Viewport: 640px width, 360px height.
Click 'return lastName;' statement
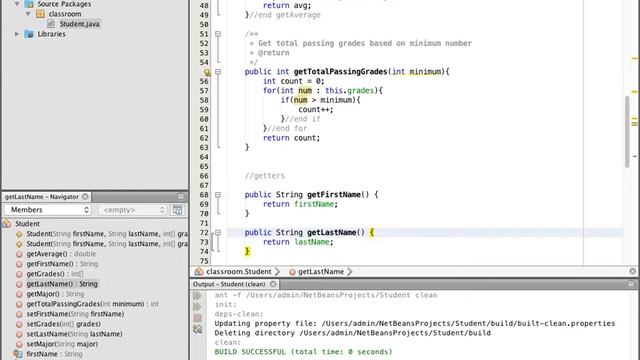click(298, 242)
